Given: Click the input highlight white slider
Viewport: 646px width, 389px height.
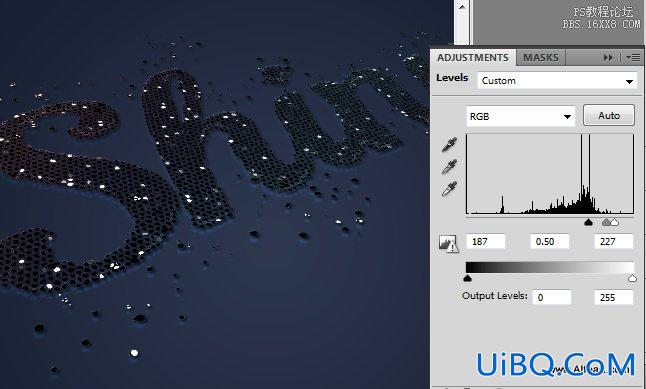Looking at the screenshot, I should pyautogui.click(x=614, y=223).
